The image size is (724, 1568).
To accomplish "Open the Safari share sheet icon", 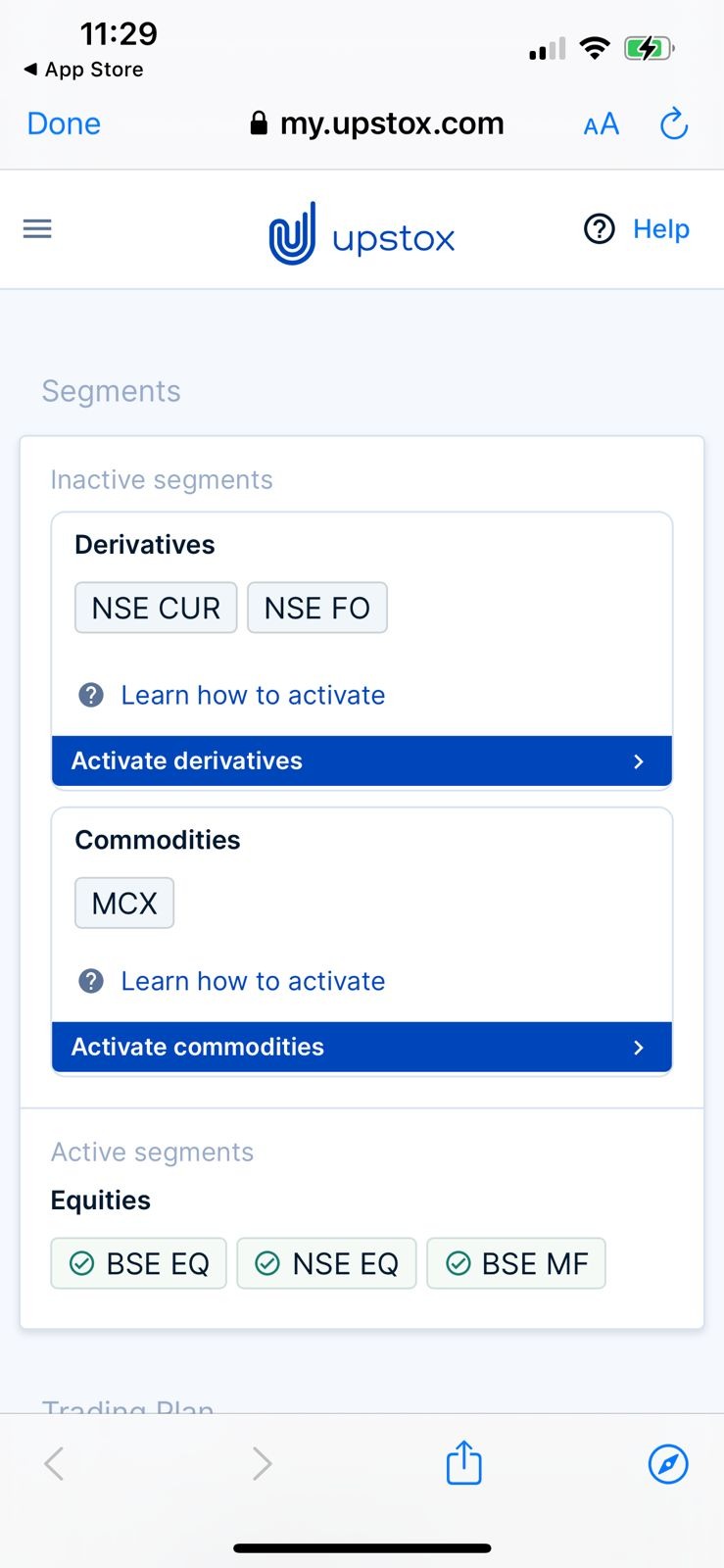I will pyautogui.click(x=462, y=1462).
